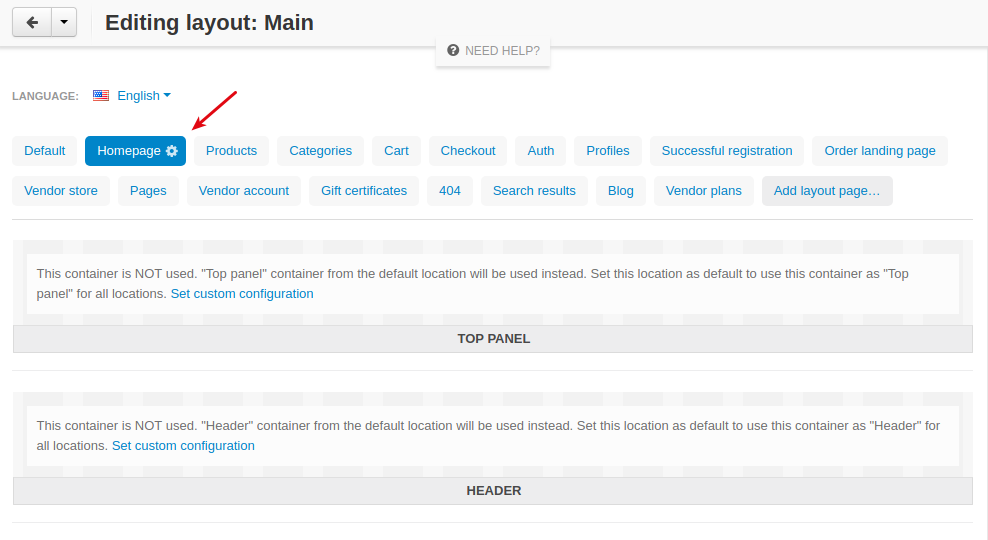This screenshot has height=540, width=988.
Task: Open Homepage tab gear settings icon
Action: (172, 151)
